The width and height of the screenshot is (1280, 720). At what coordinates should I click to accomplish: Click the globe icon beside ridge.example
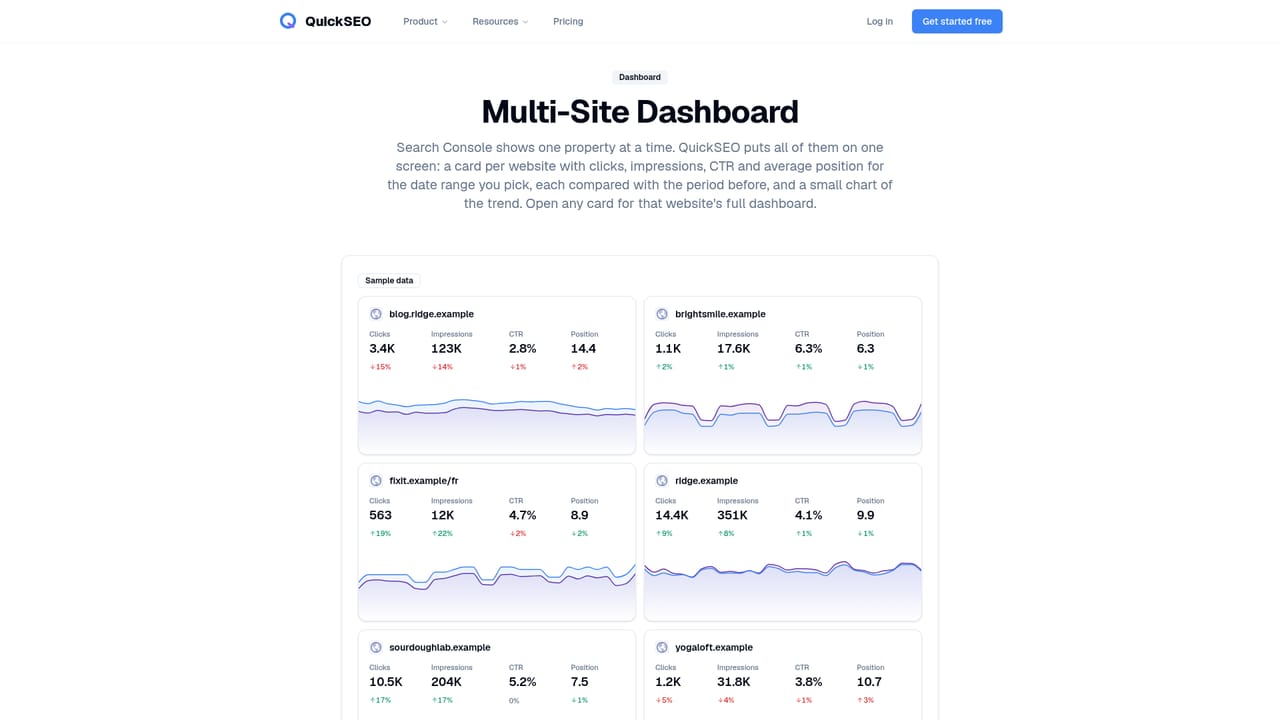(x=662, y=481)
